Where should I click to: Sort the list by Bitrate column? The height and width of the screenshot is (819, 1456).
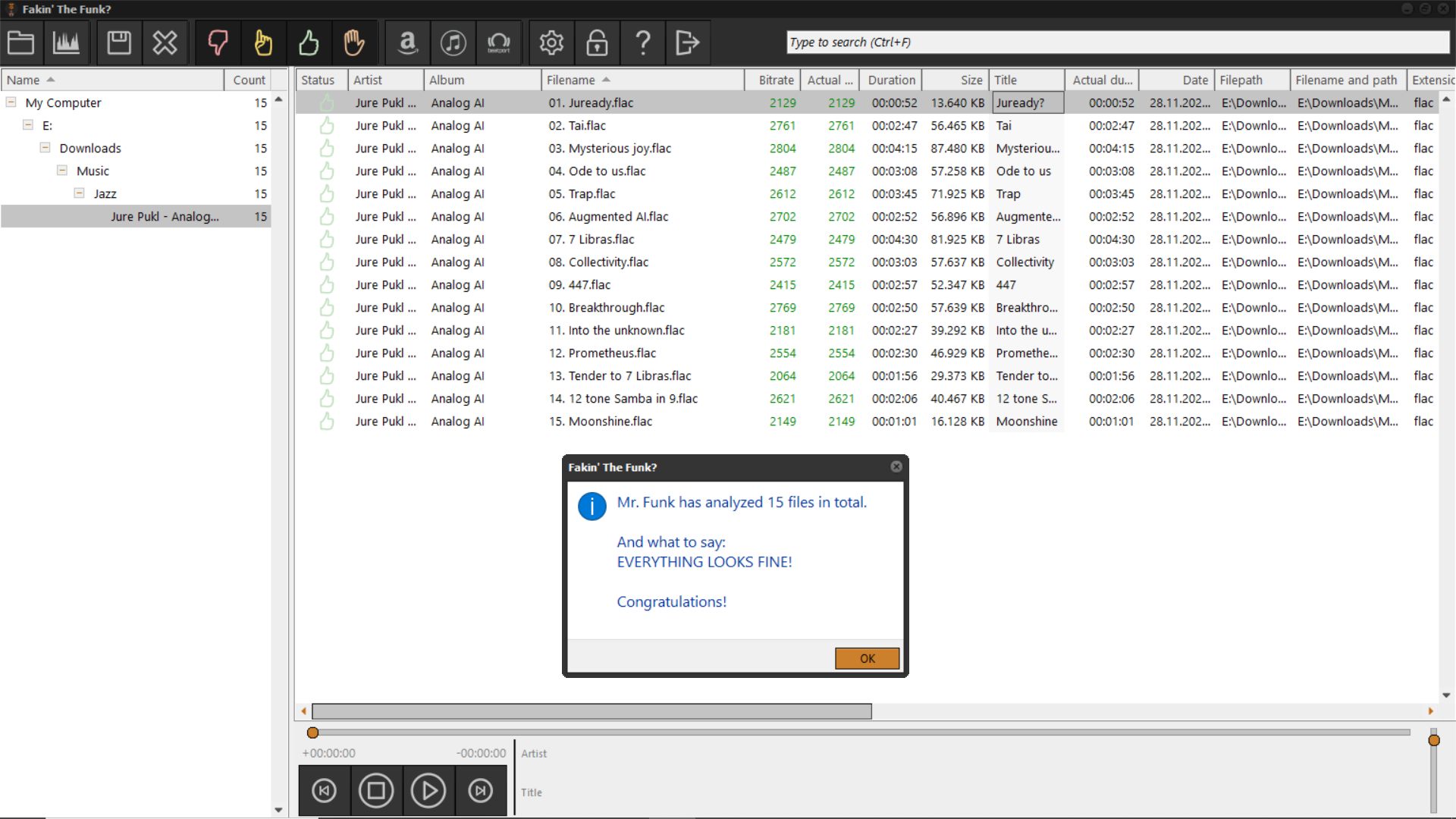776,80
